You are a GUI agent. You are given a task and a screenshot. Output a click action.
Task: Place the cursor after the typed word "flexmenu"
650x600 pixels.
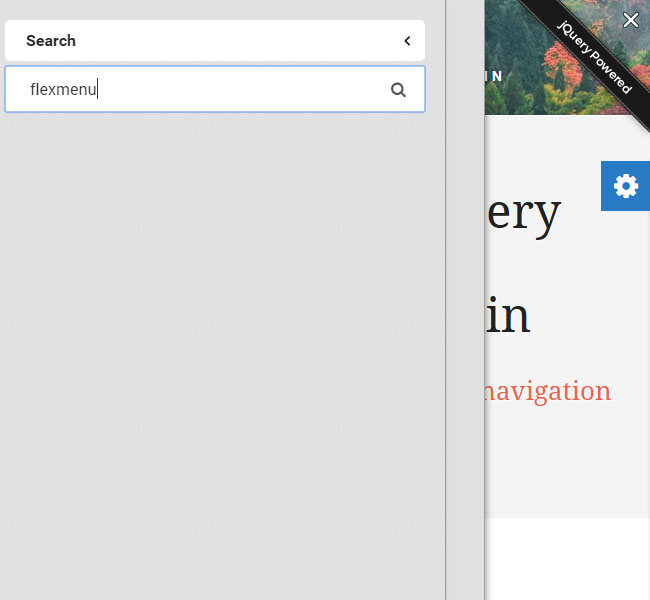97,90
